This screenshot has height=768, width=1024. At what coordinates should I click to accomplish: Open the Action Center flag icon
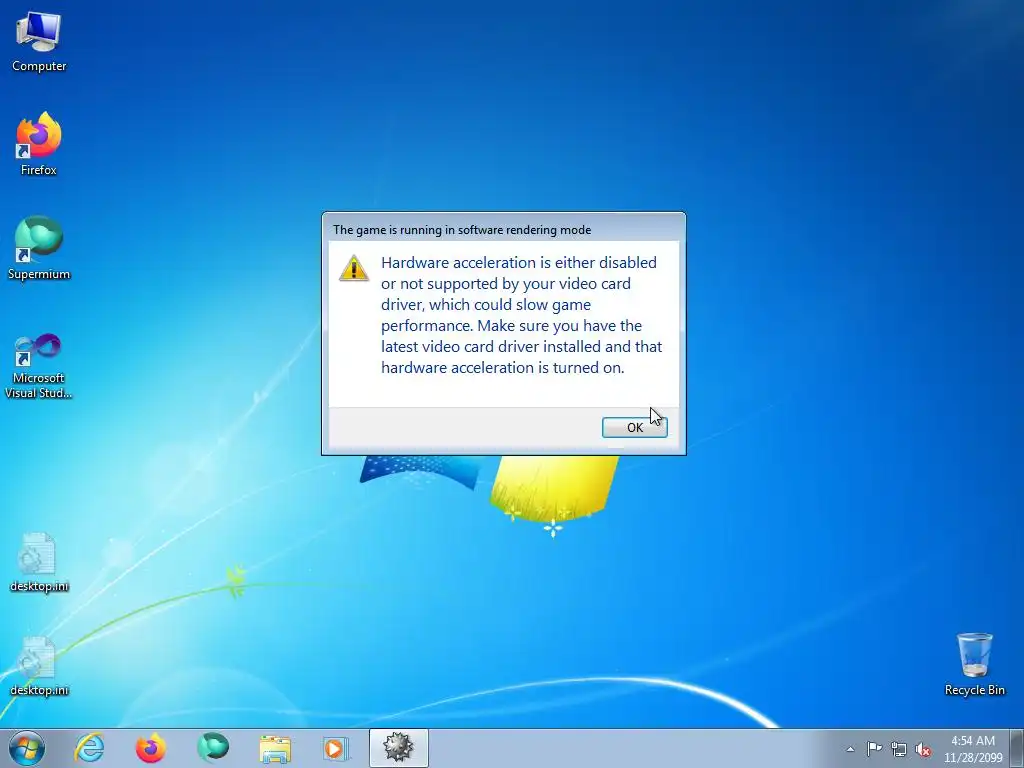[874, 749]
